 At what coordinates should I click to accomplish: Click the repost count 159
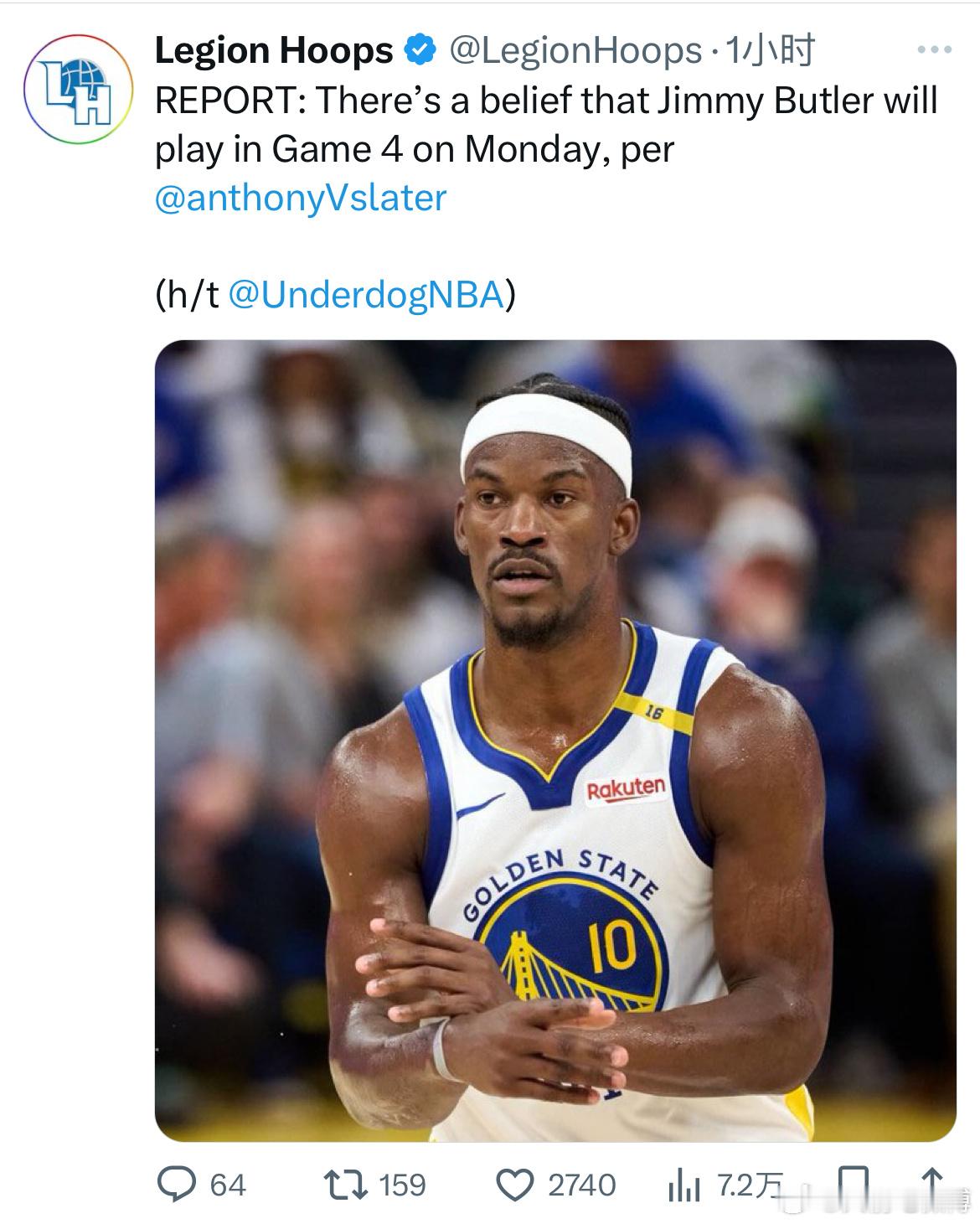coord(403,1185)
